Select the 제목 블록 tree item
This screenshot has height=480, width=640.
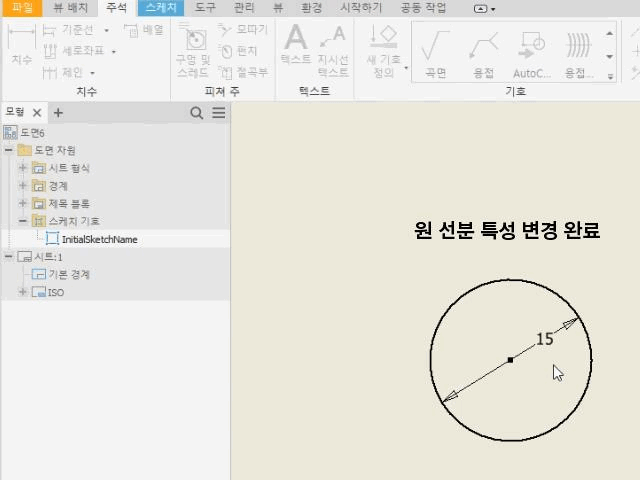tap(61, 204)
